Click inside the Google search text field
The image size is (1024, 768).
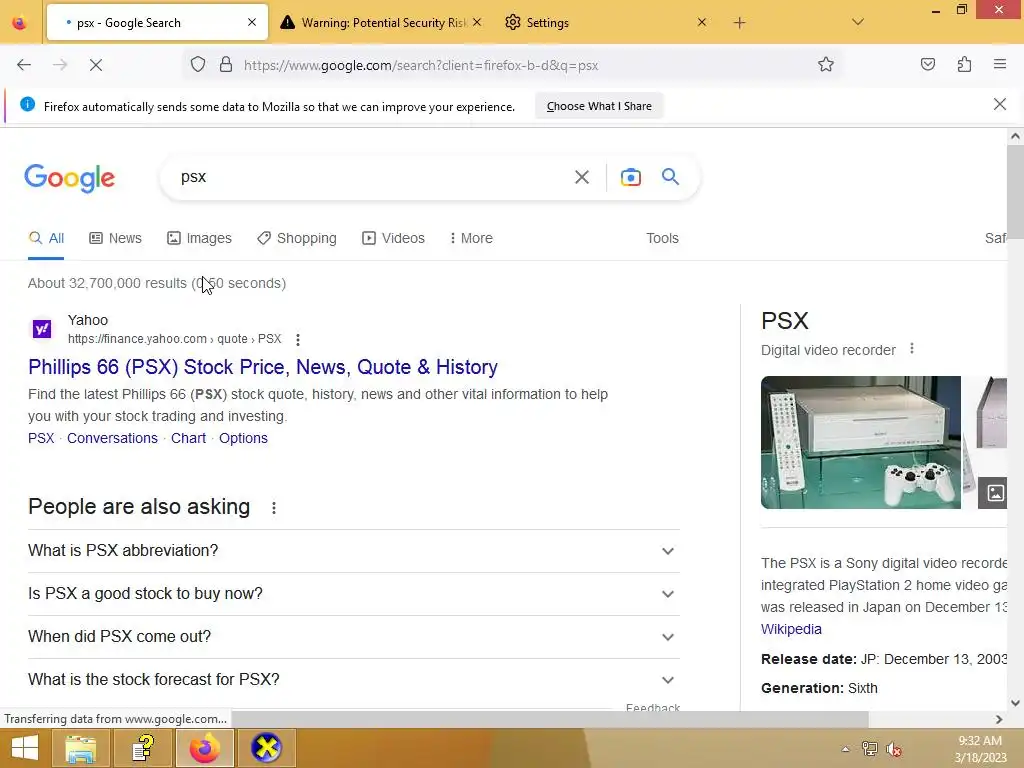click(x=372, y=177)
